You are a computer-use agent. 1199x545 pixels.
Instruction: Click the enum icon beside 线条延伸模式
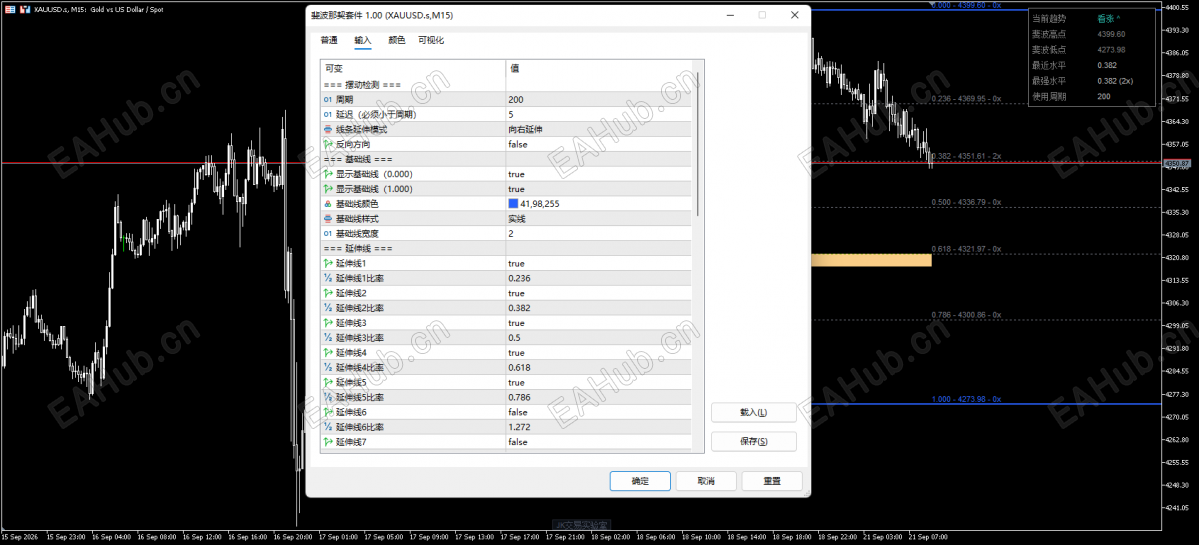[328, 129]
